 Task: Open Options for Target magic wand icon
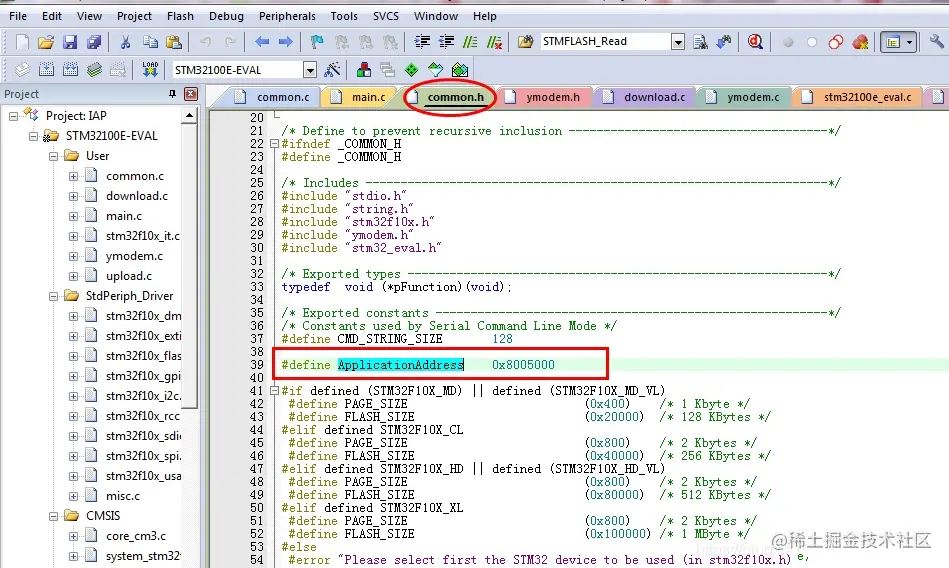(333, 70)
